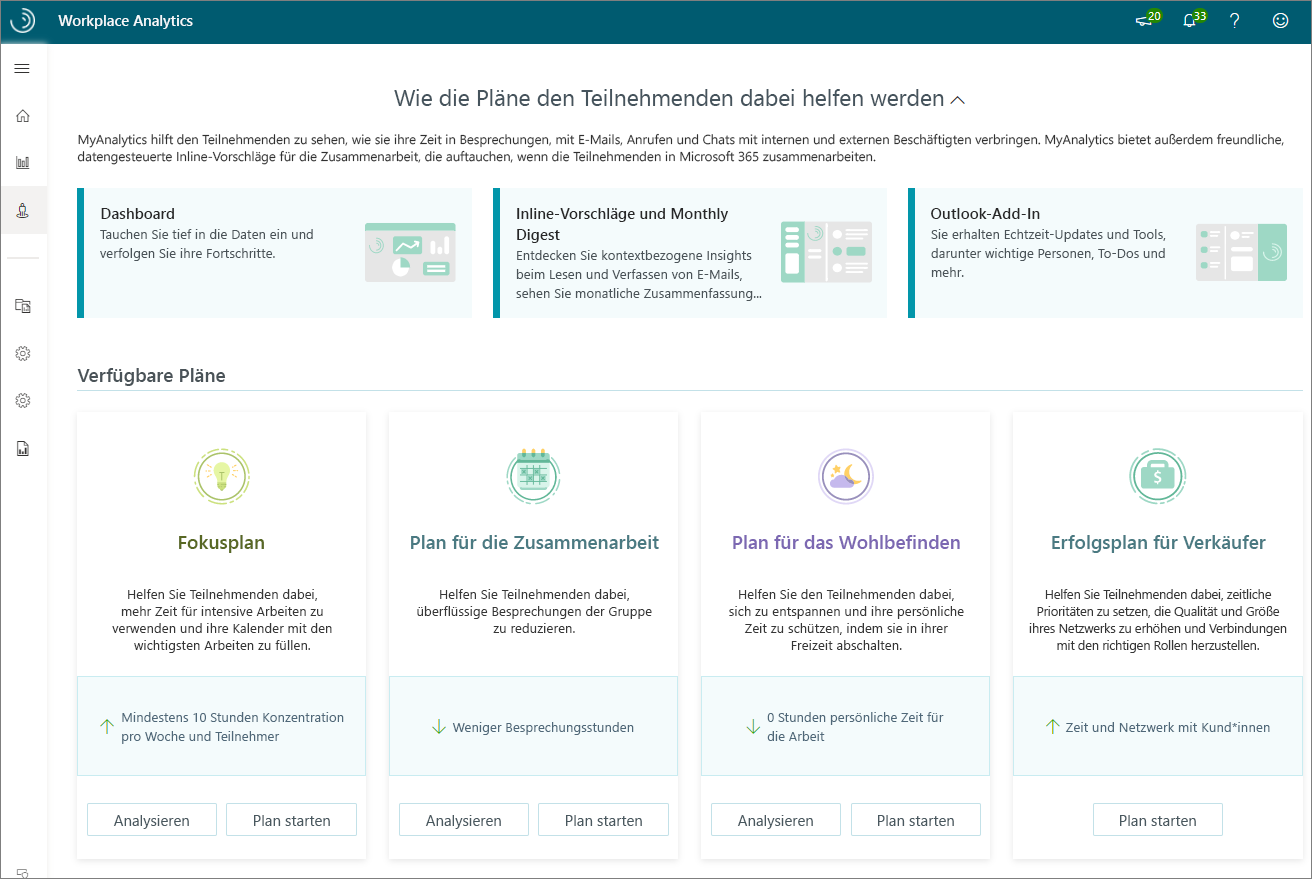Click the bottom sidebar settings icon

coord(22,872)
